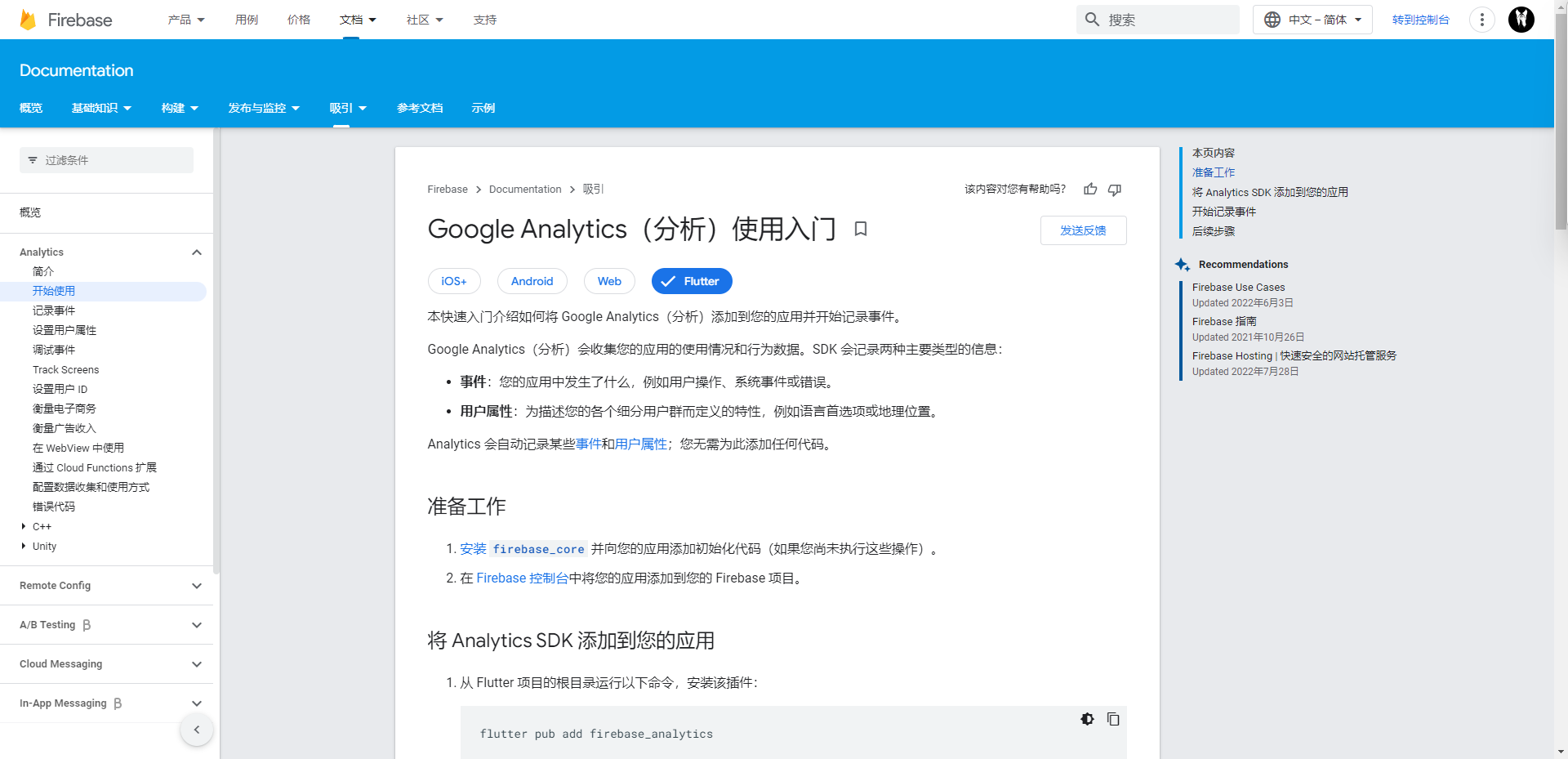This screenshot has width=1568, height=759.
Task: Select the iOS+ platform option
Action: point(454,281)
